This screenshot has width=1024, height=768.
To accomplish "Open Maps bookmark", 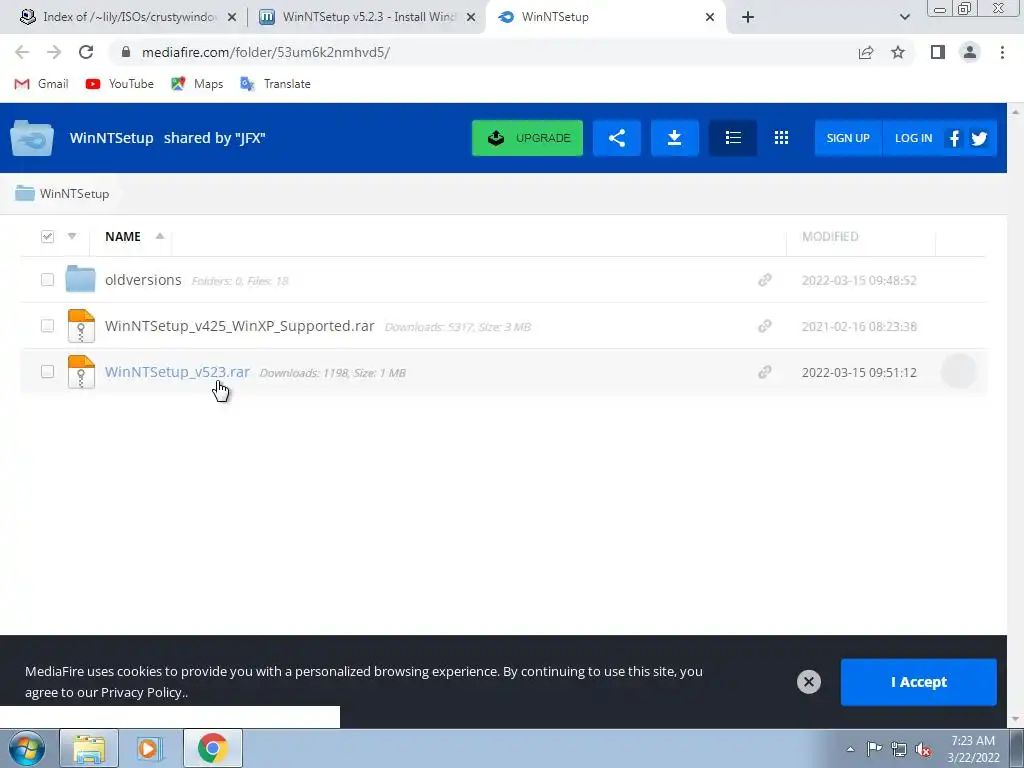I will click(197, 84).
